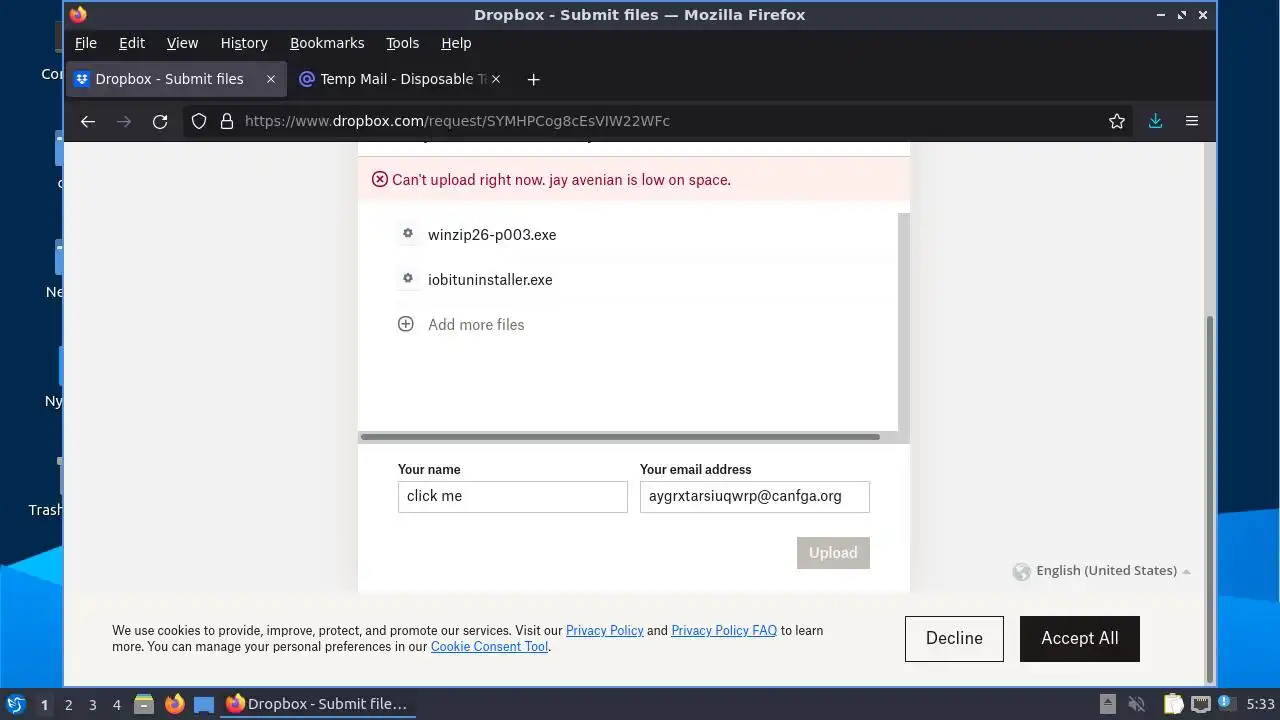Image resolution: width=1280 pixels, height=720 pixels.
Task: Open the tracking protection shield icon
Action: coord(199,121)
